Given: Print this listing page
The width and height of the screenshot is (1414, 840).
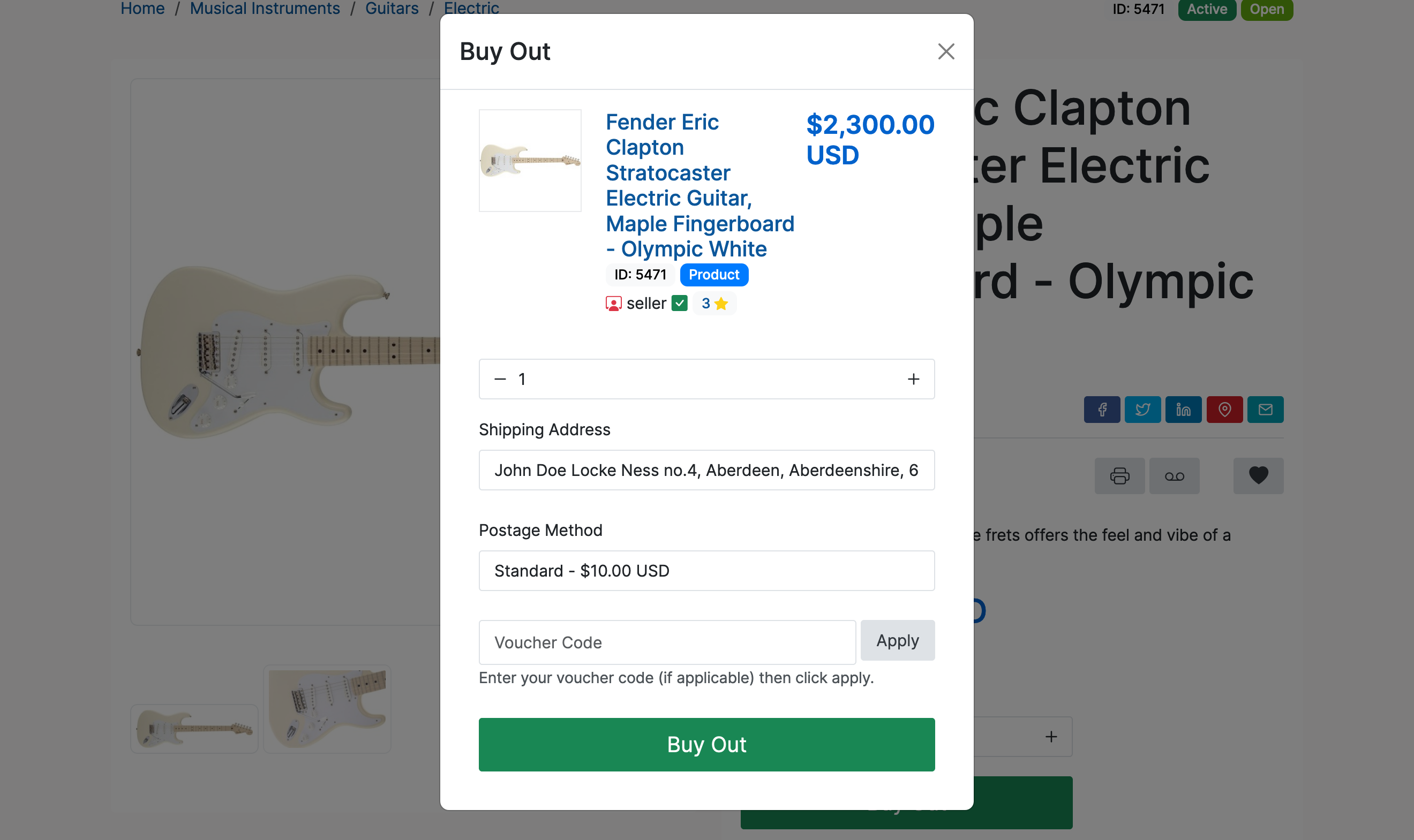Looking at the screenshot, I should [1119, 475].
